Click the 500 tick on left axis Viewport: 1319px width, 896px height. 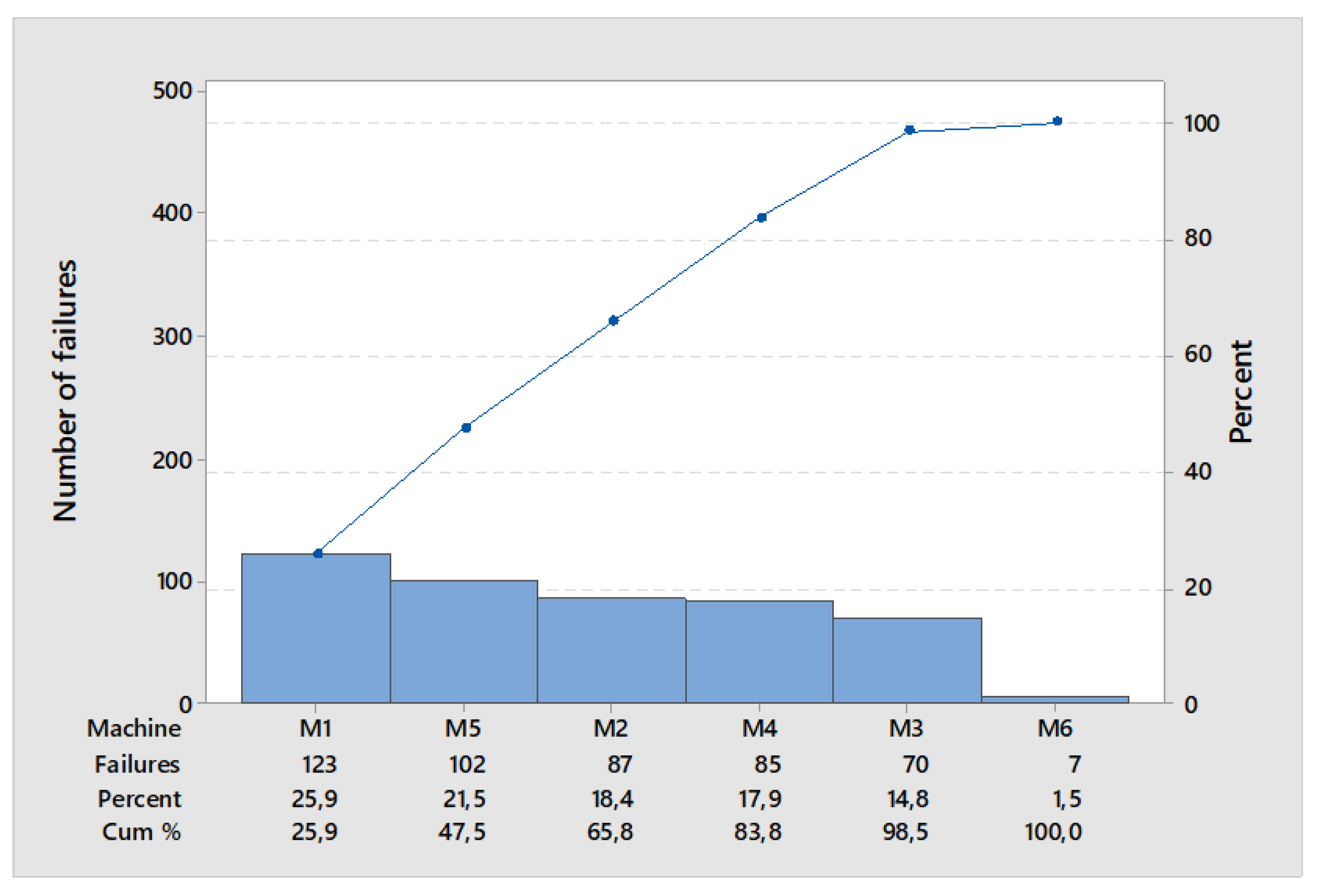[172, 91]
